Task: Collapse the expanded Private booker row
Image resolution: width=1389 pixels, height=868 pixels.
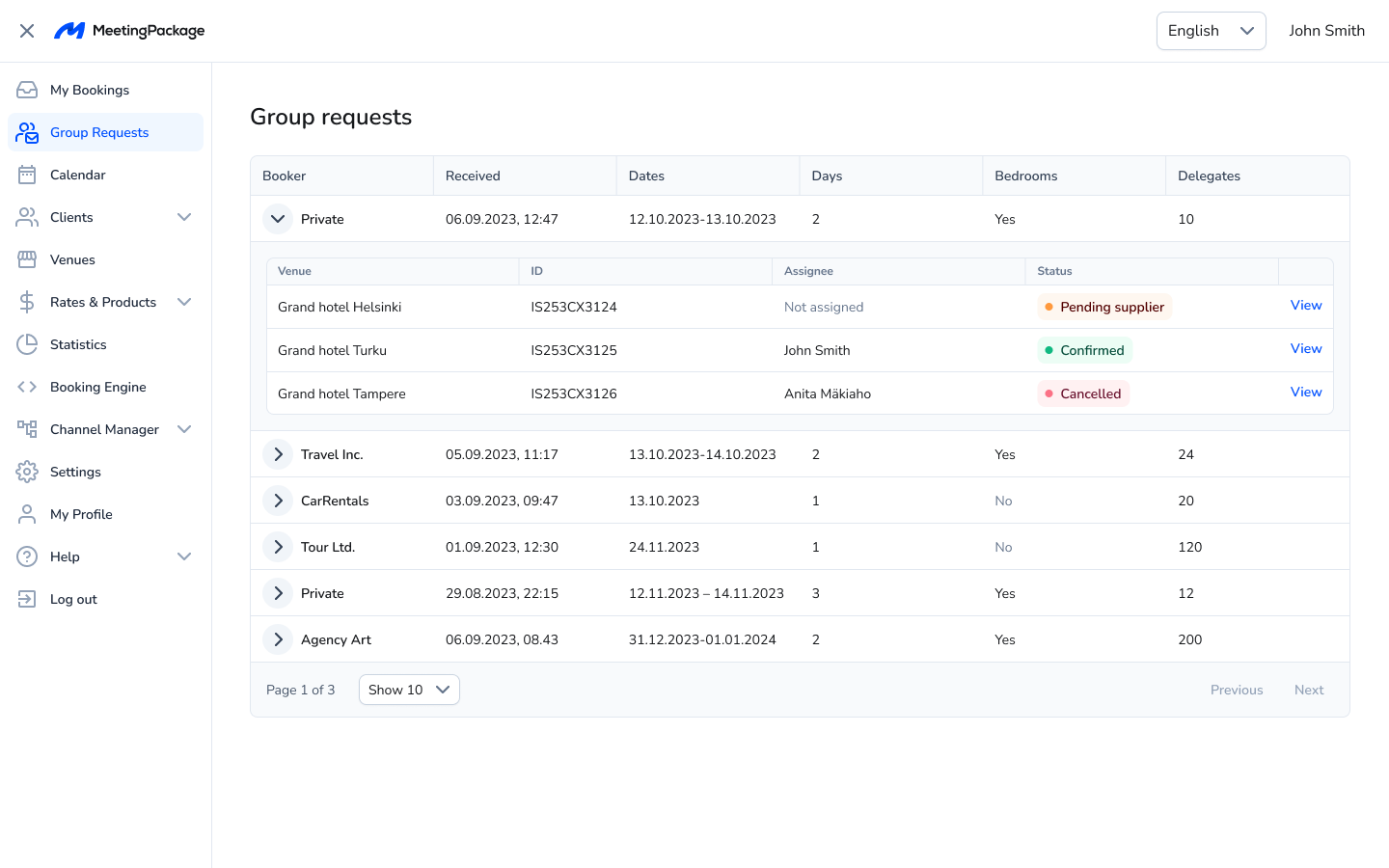Action: (278, 219)
